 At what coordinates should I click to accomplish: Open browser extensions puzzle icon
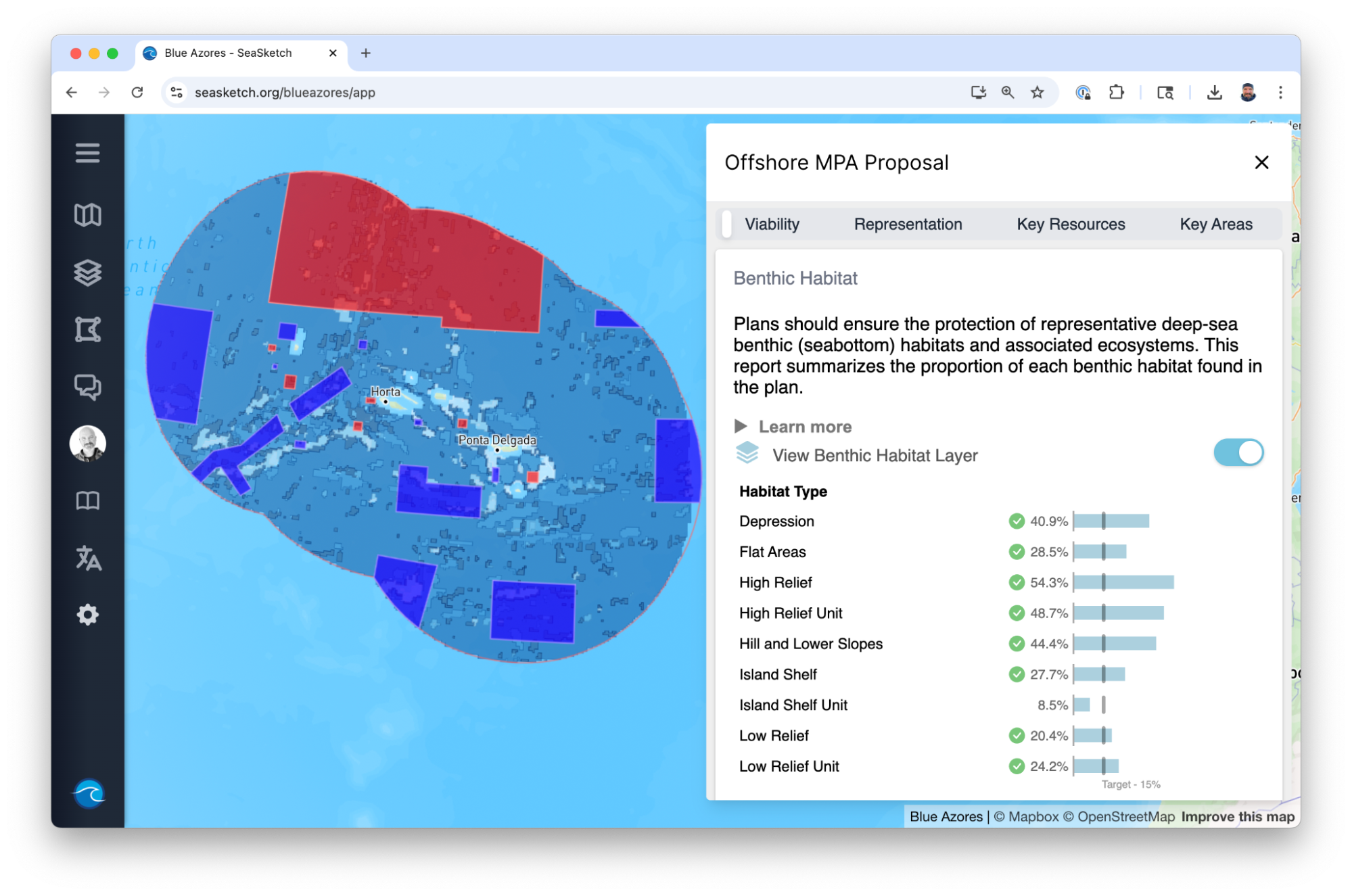tap(1116, 93)
